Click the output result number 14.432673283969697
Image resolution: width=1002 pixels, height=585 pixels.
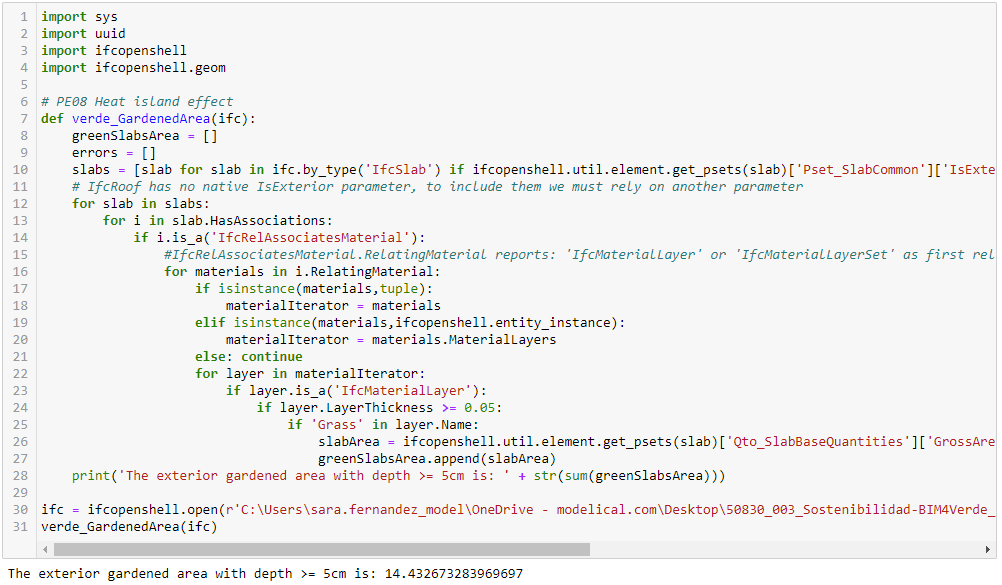coord(454,573)
